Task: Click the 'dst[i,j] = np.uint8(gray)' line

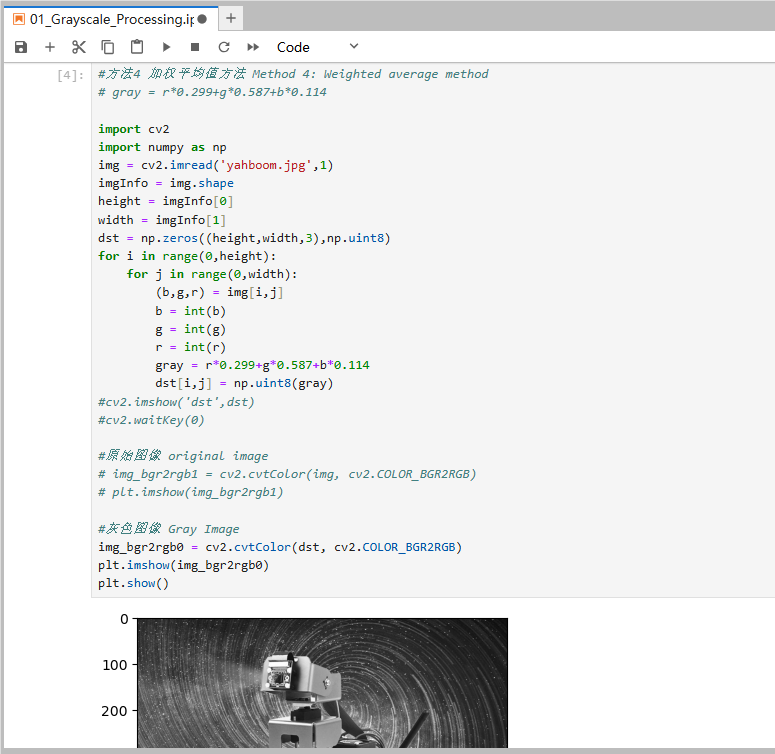Action: 244,383
